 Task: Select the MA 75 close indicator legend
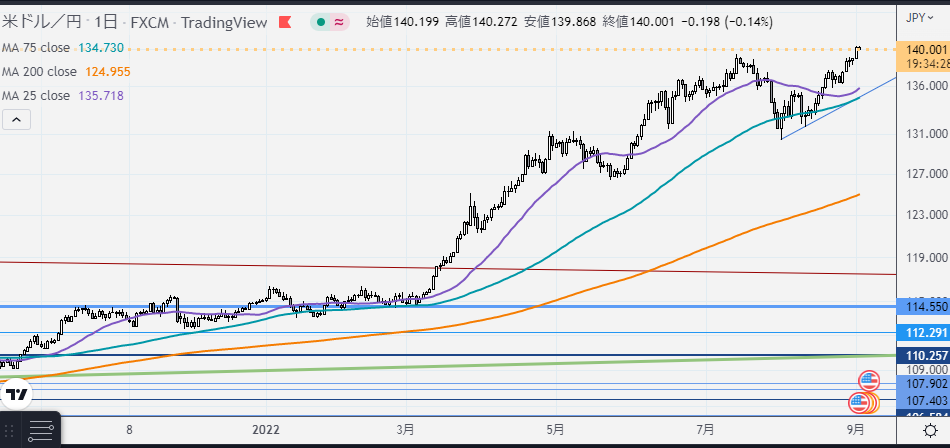tap(36, 47)
